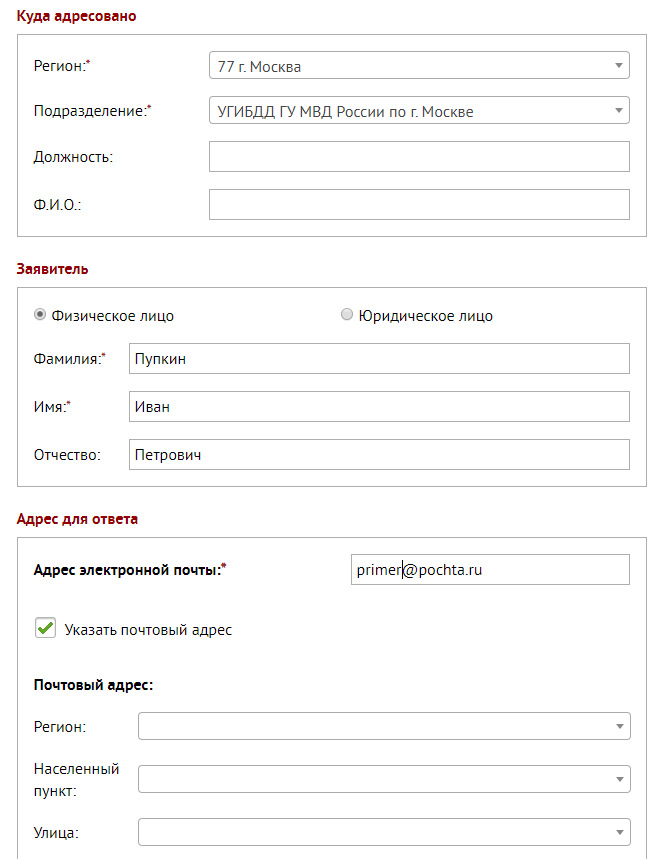Click the Должность text field
The height and width of the screenshot is (859, 660).
coord(419,157)
